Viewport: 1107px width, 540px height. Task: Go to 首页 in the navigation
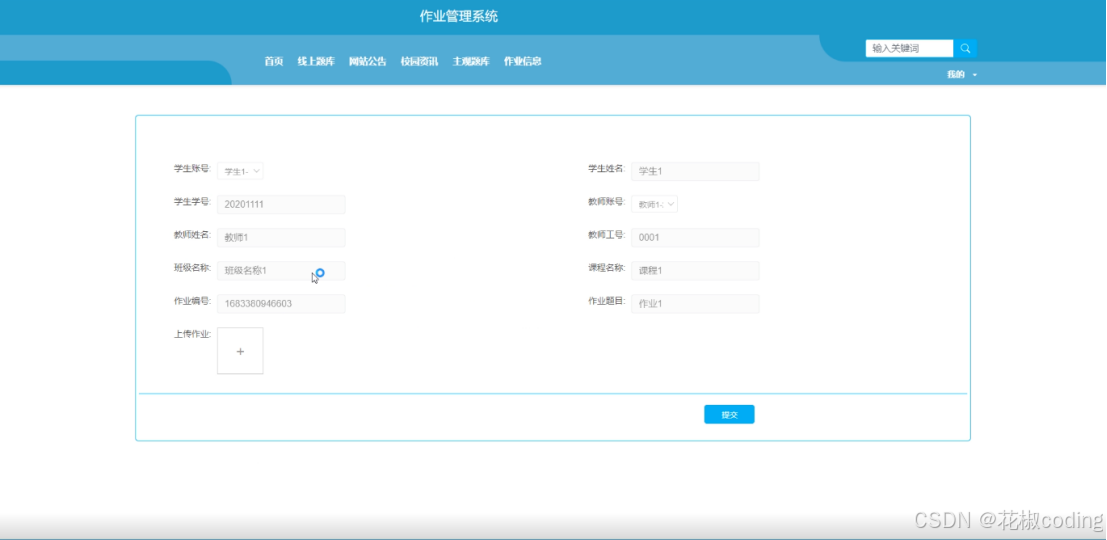click(274, 61)
